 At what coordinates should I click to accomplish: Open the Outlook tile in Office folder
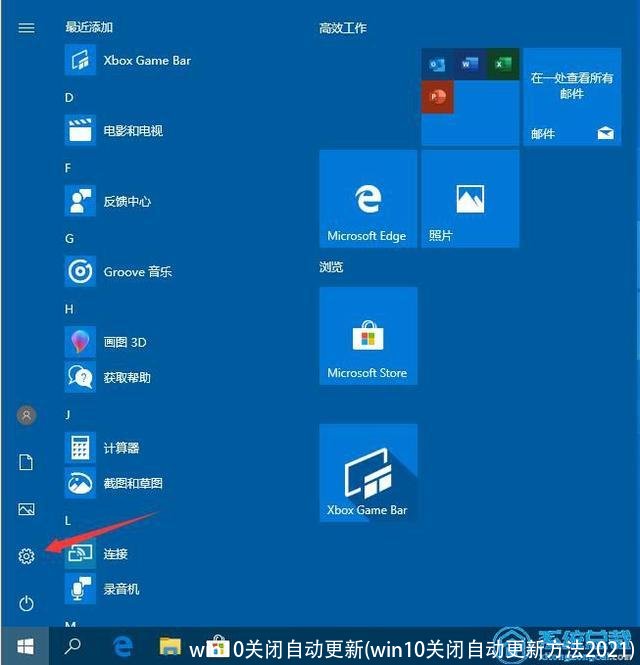[437, 64]
